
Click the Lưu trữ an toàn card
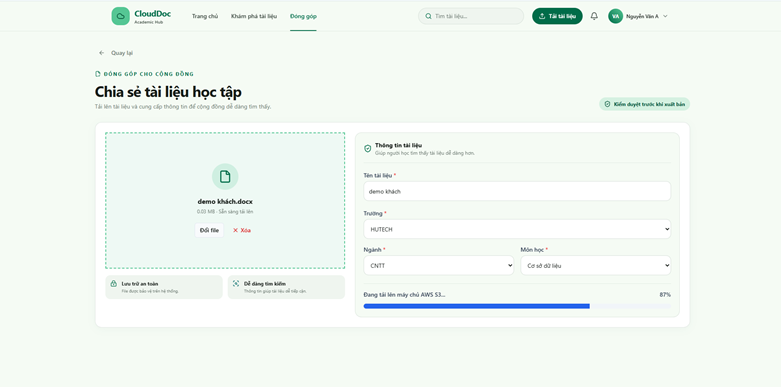(164, 287)
